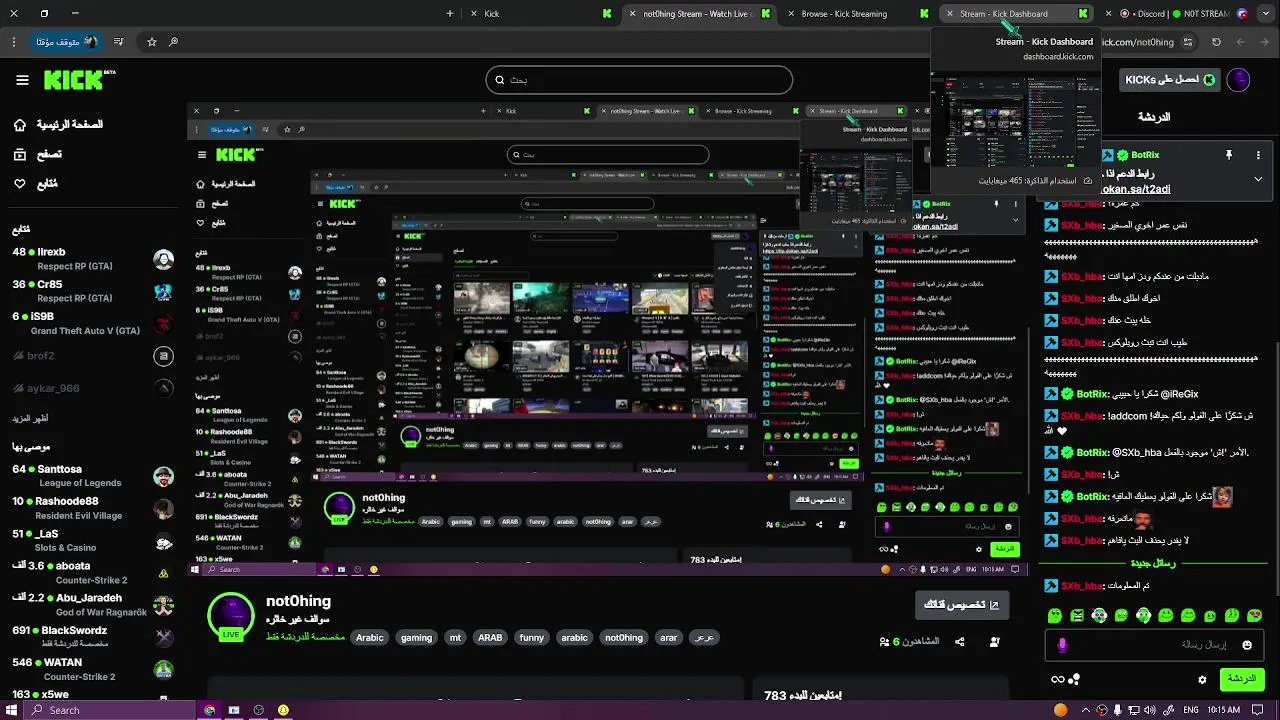Reload the page with browser refresh icon
This screenshot has width=1280, height=720.
1216,42
